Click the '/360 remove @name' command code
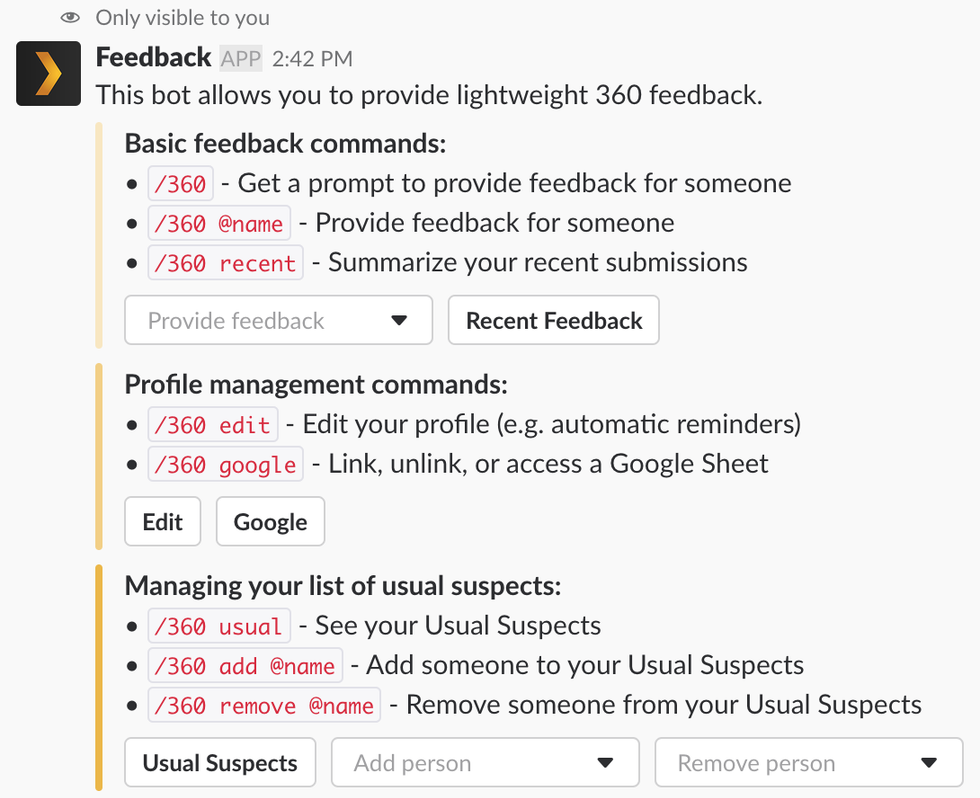The width and height of the screenshot is (980, 798). [x=264, y=705]
